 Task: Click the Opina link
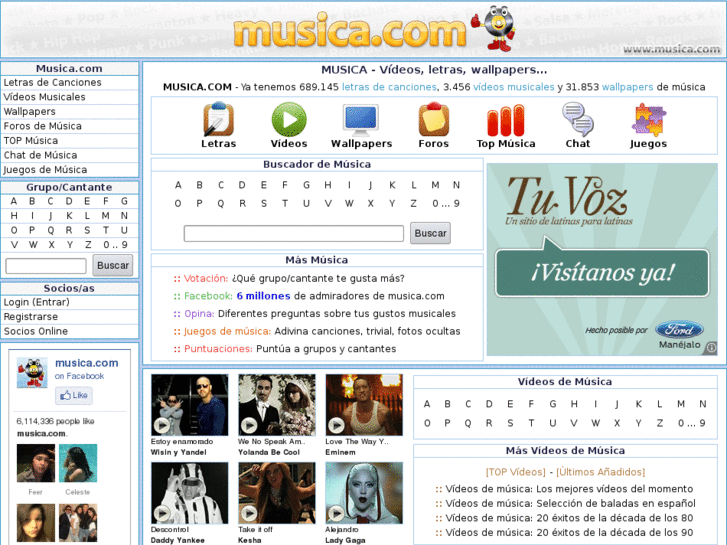click(199, 314)
